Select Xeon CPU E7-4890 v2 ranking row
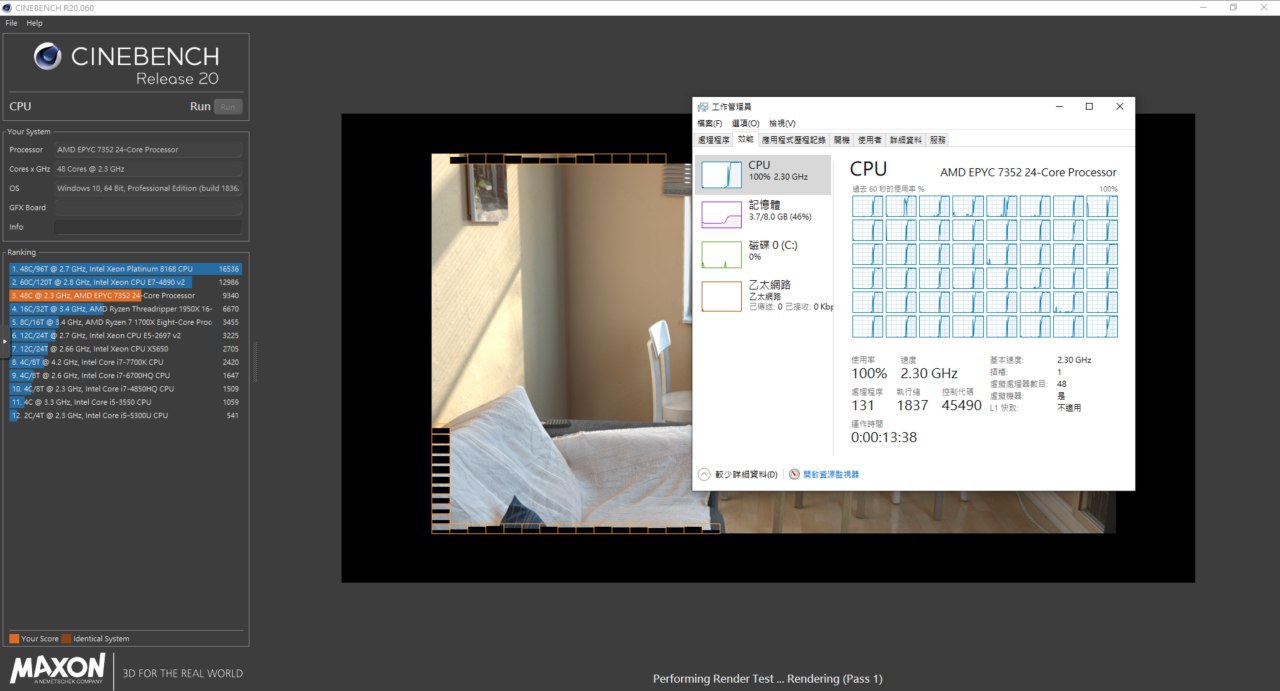Screen dimensions: 1280x691 (x=125, y=282)
